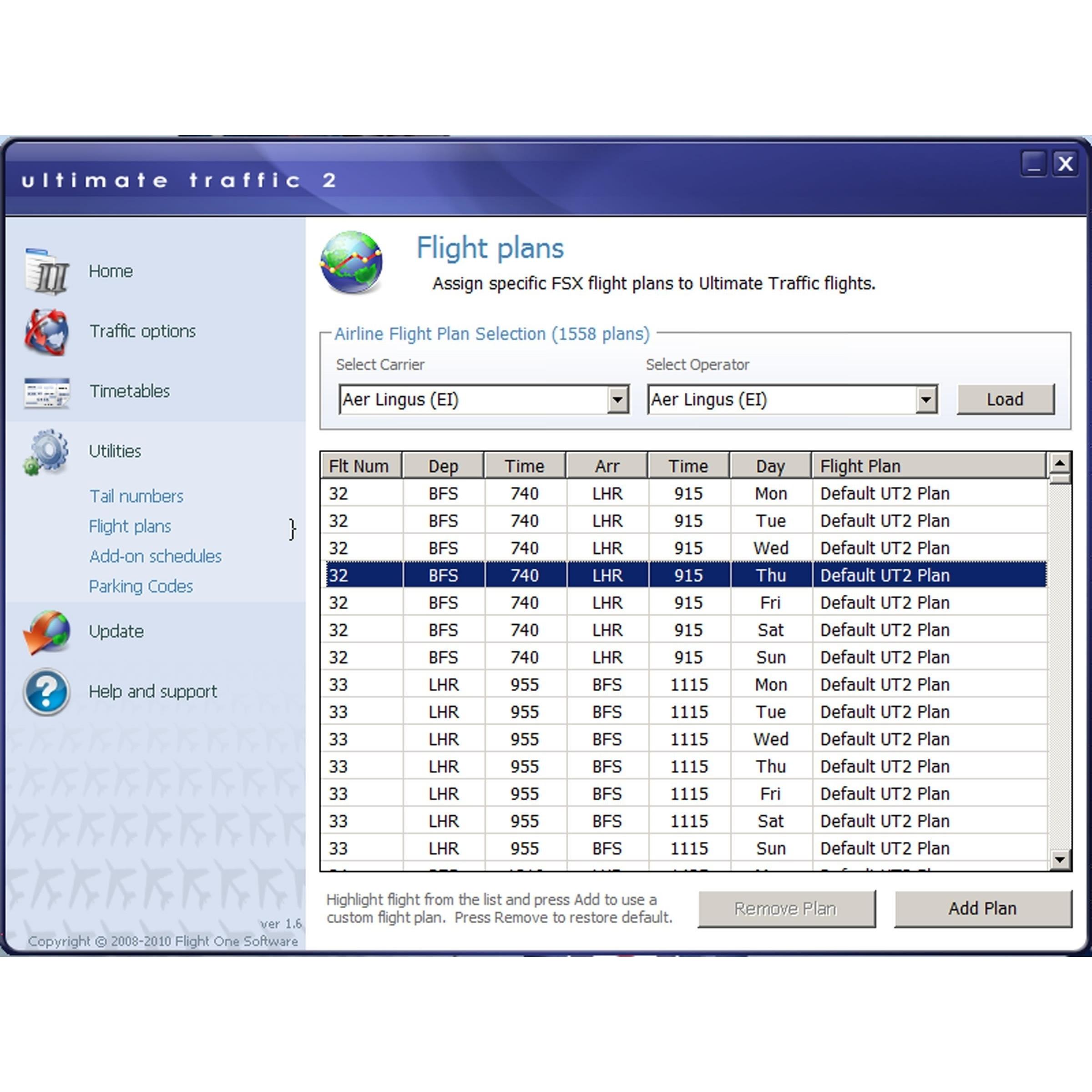
Task: Select Sat cell of flight 33
Action: tap(771, 821)
